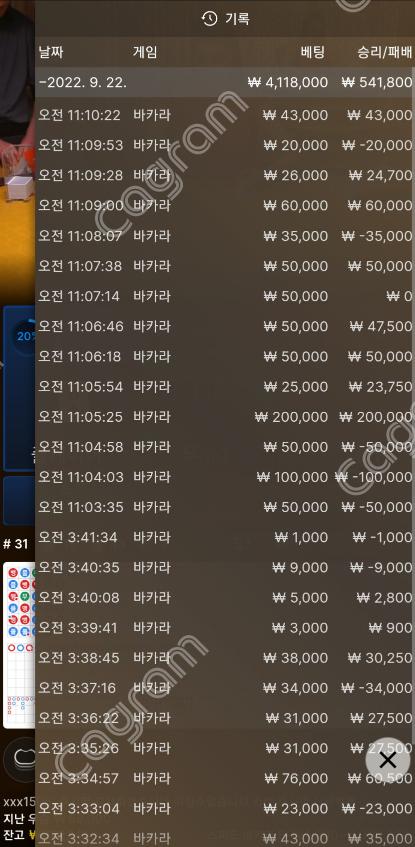Select the 오전 3:34:57 ₩76,000 bet row

[225, 778]
